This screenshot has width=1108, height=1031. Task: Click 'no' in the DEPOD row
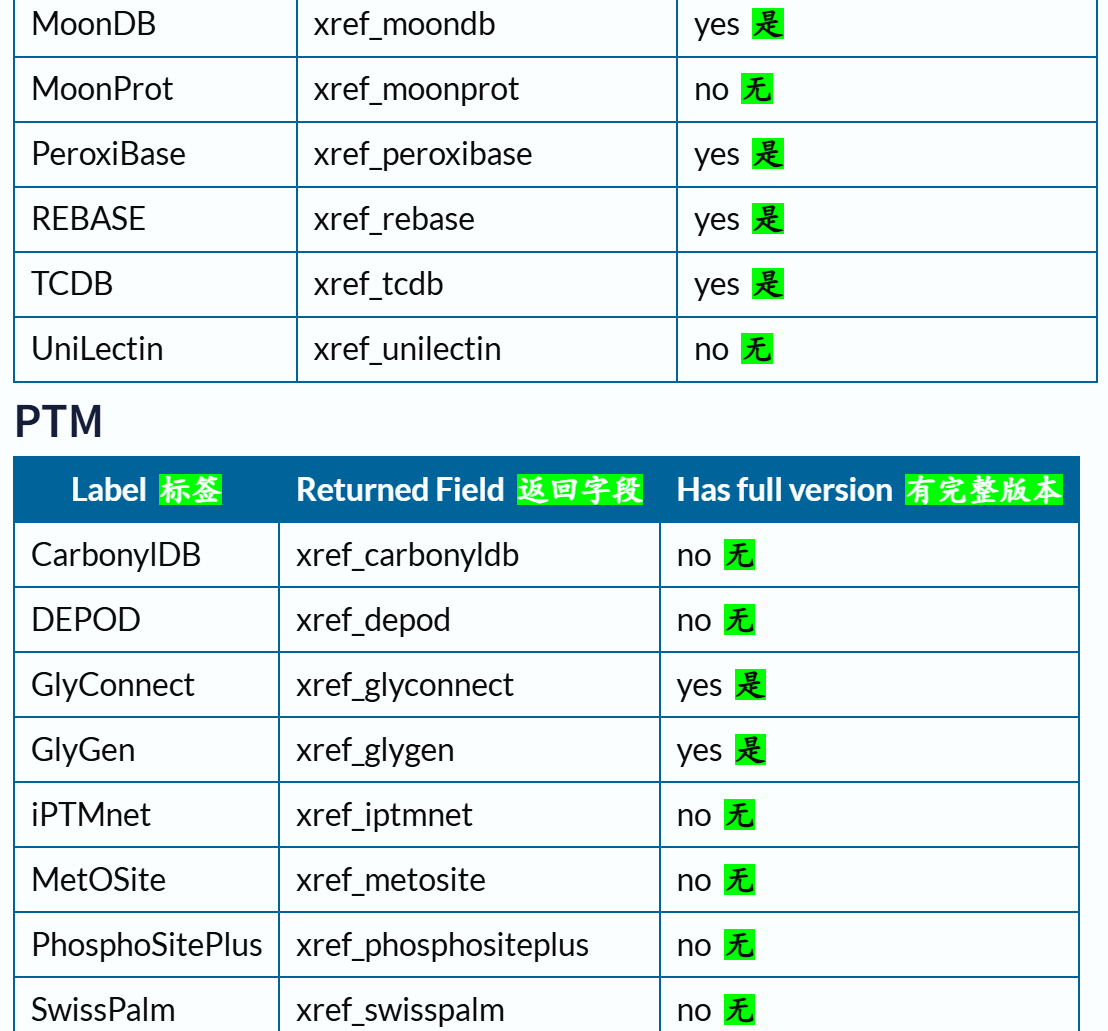click(694, 622)
